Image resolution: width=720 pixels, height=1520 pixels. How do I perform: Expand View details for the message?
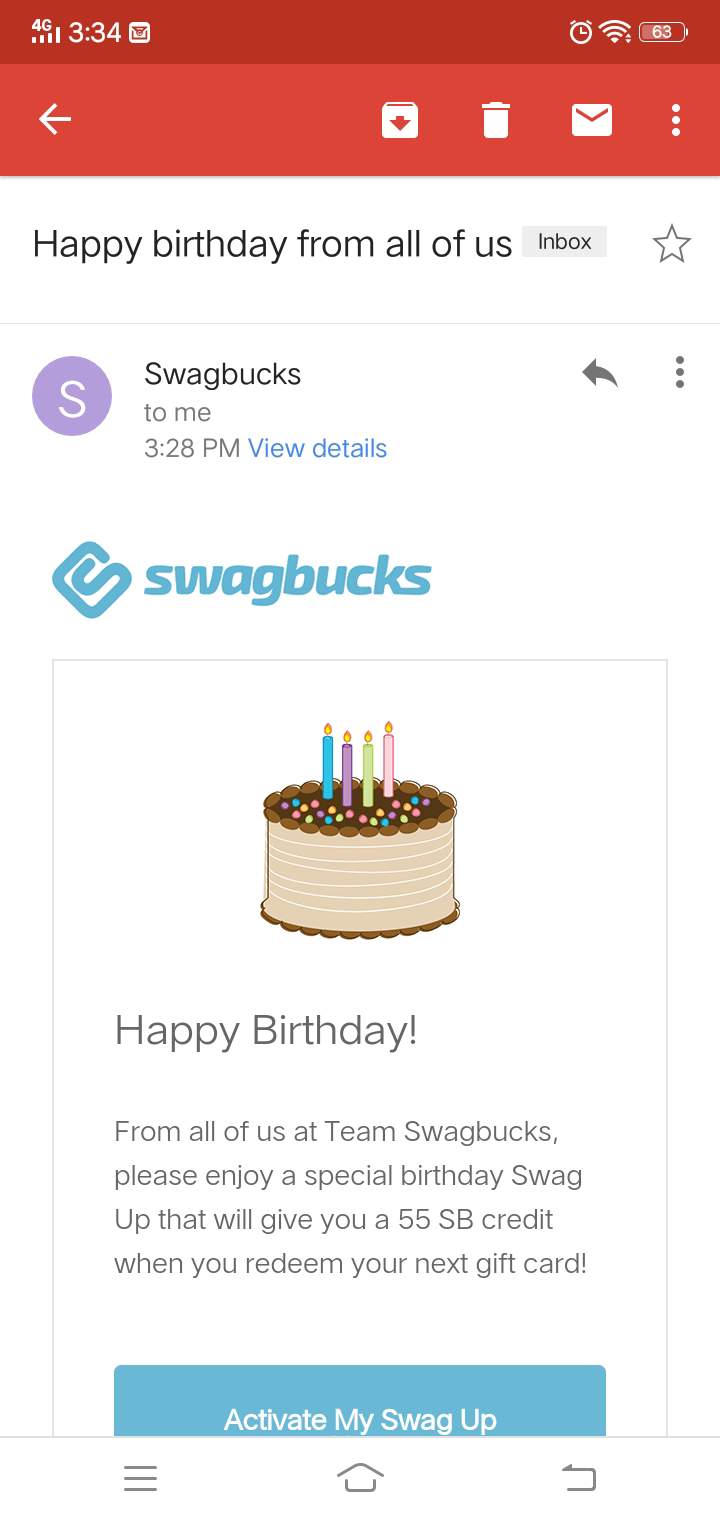coord(317,448)
